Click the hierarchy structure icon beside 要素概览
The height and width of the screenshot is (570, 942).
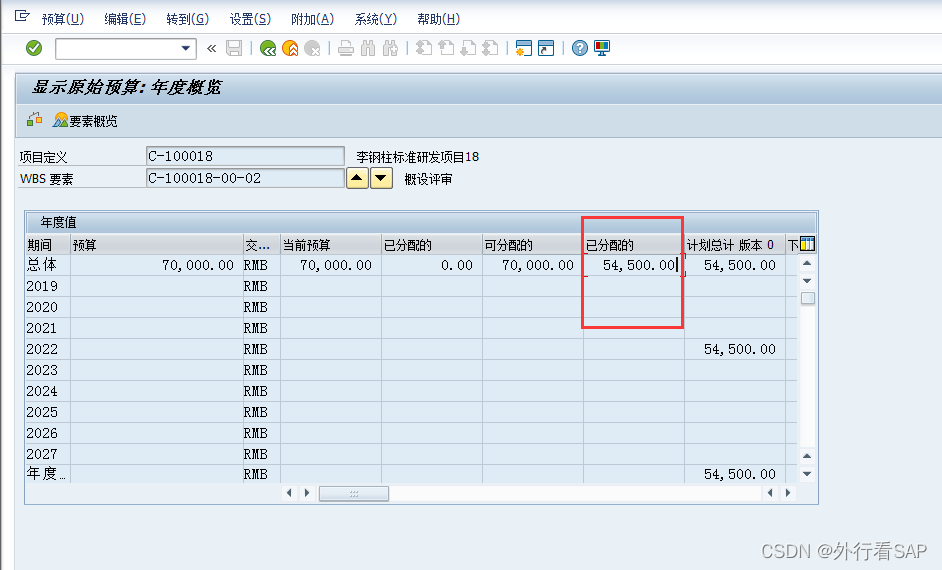click(x=35, y=120)
